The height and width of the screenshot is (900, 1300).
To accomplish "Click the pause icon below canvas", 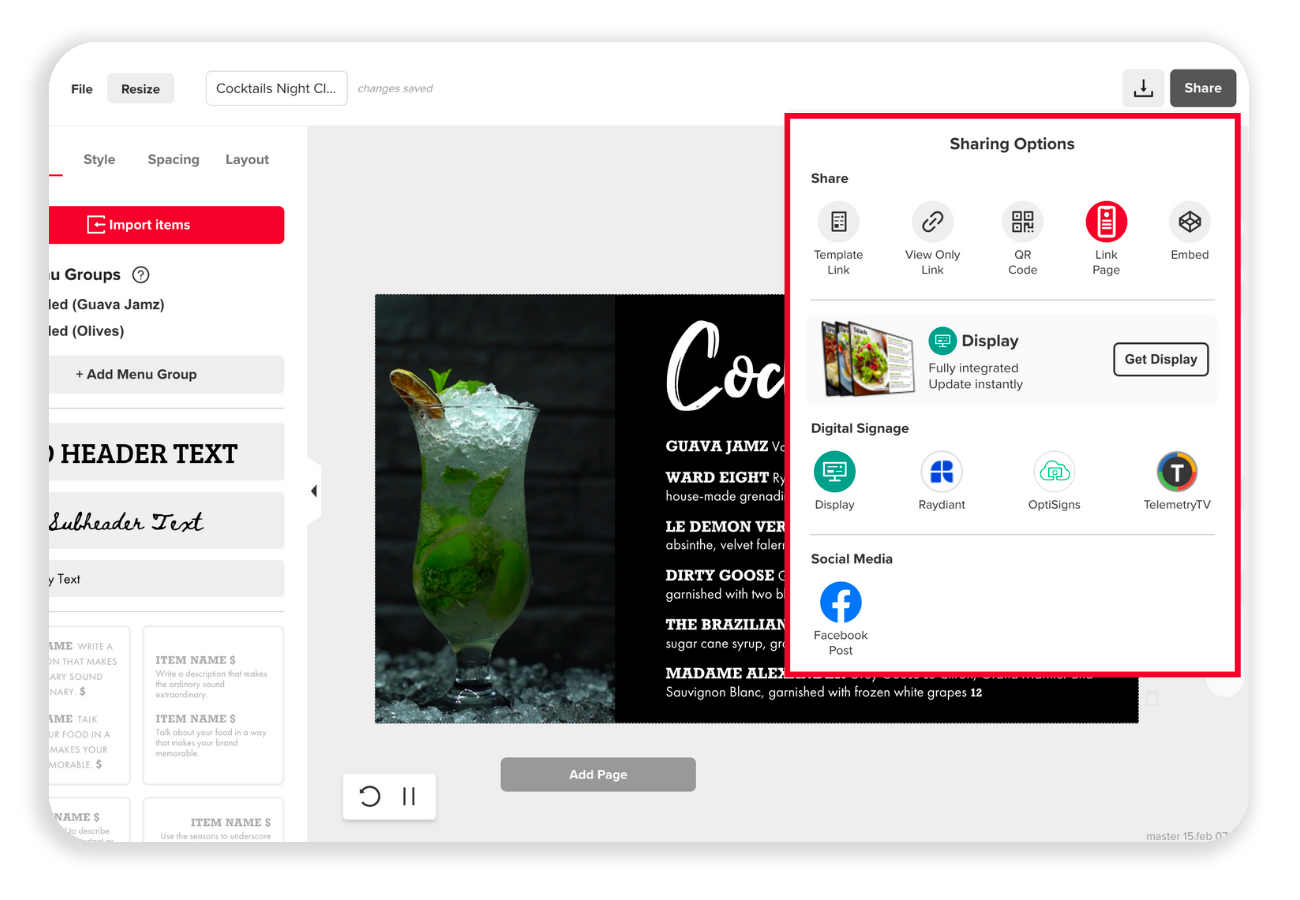I will 409,796.
